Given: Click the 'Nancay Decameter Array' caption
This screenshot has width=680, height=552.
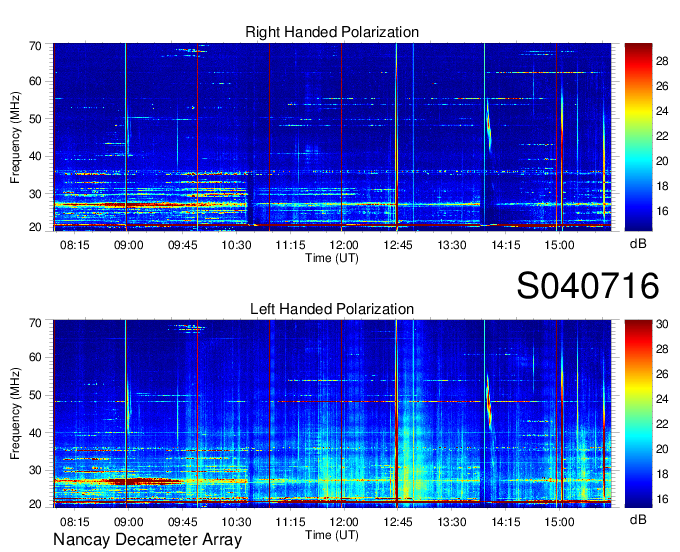Looking at the screenshot, I should (147, 539).
